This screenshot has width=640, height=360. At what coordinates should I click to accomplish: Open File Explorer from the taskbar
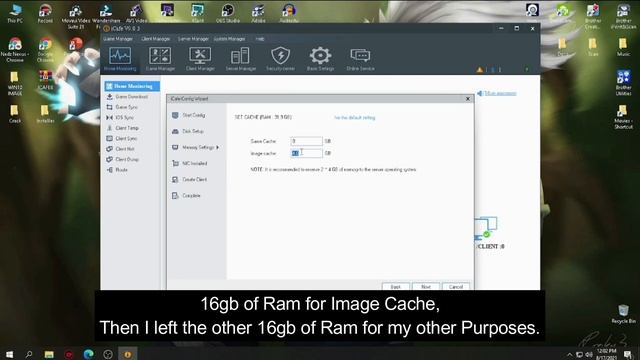point(49,354)
